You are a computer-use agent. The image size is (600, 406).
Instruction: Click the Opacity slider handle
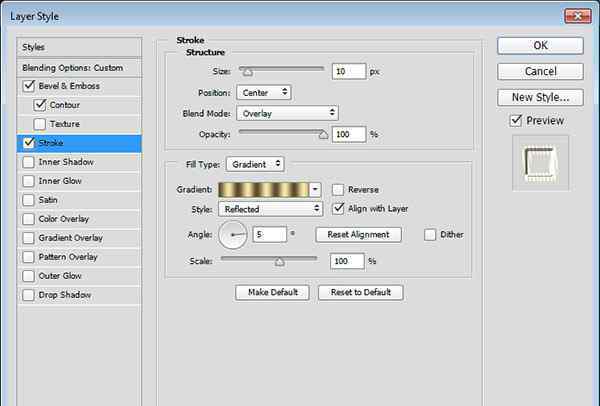point(323,135)
